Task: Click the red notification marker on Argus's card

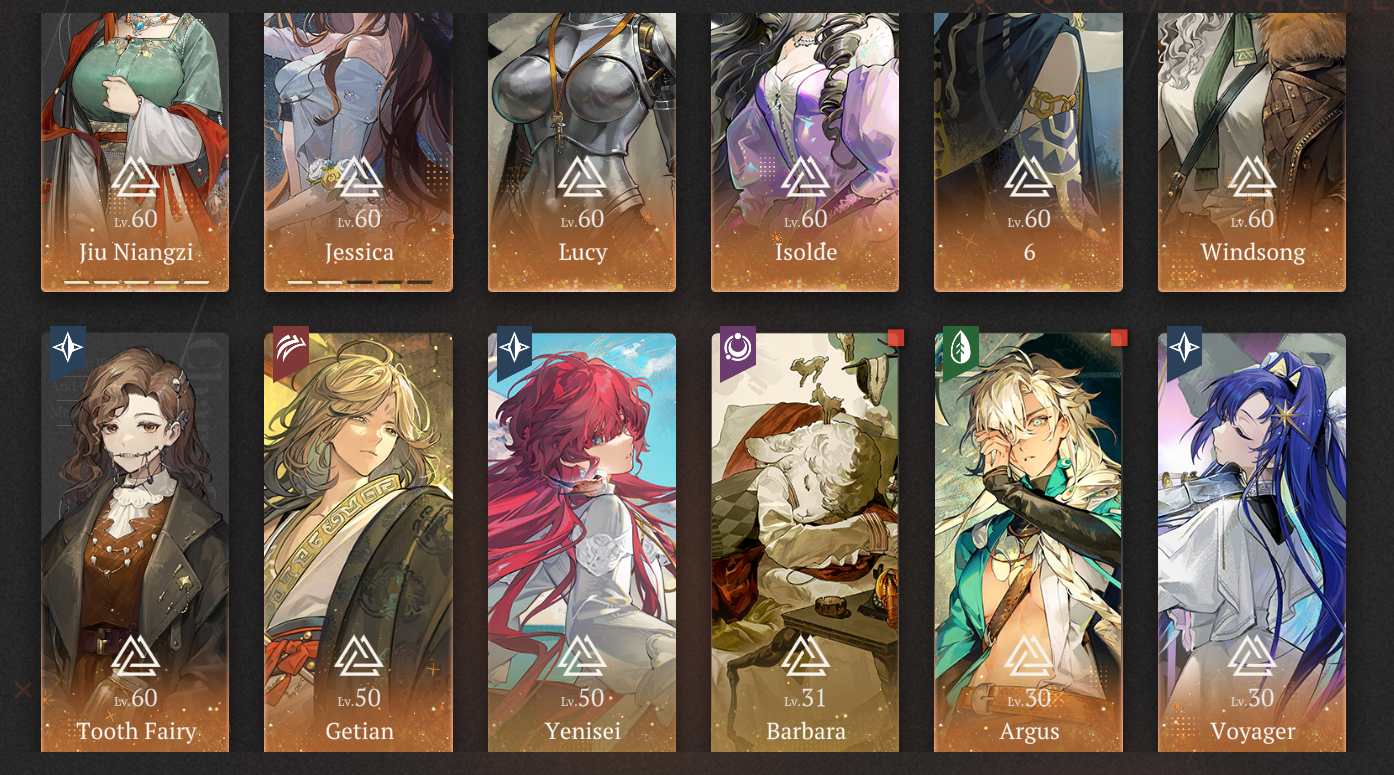Action: tap(1119, 338)
